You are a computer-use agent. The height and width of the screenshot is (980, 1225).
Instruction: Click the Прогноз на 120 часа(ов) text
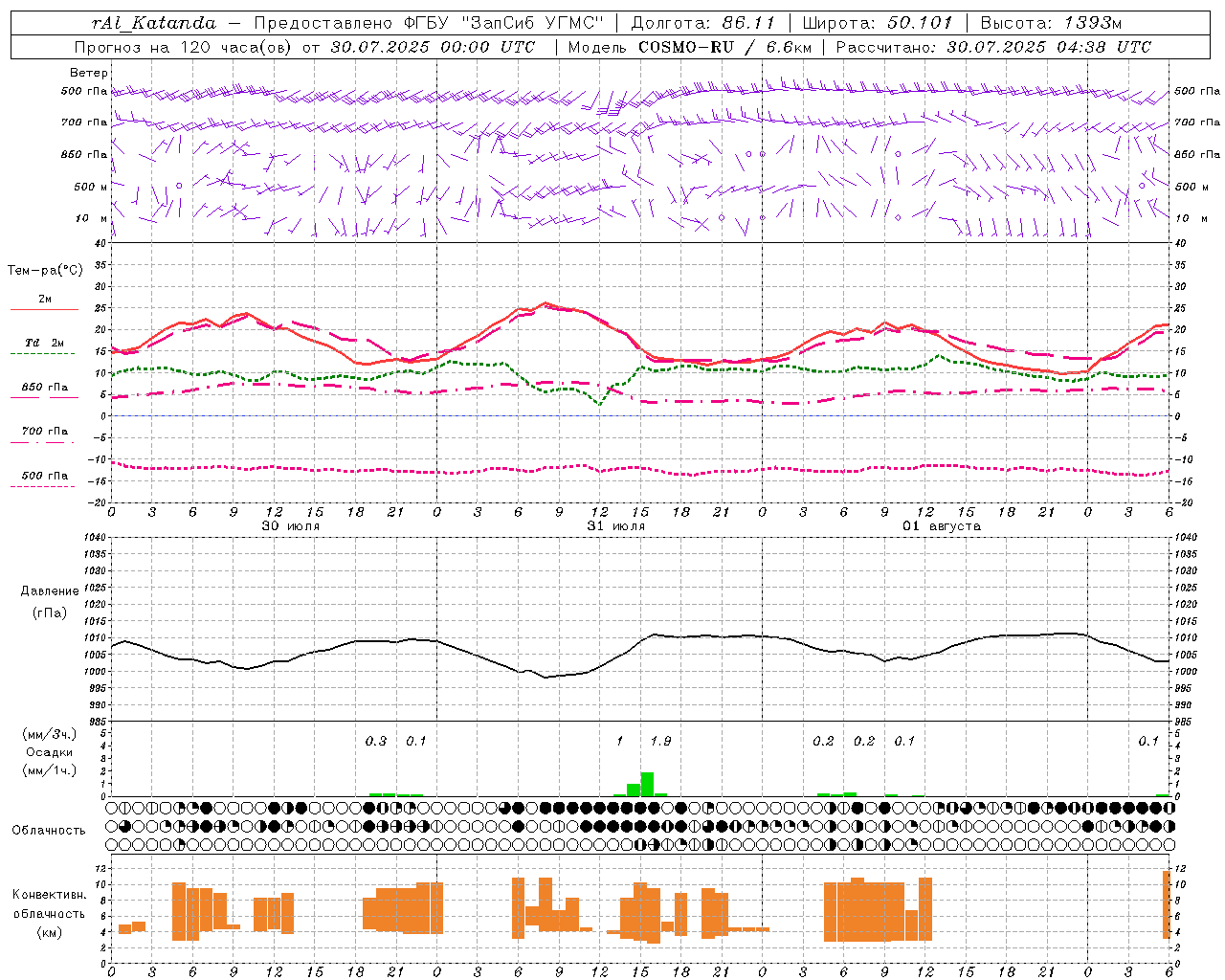tap(183, 47)
